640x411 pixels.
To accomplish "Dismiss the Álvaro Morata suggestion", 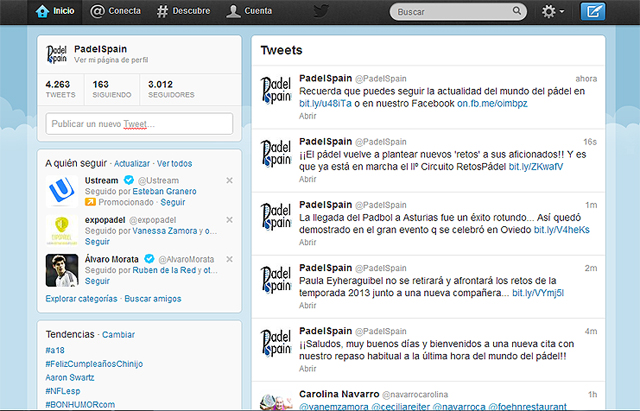I will [x=229, y=259].
